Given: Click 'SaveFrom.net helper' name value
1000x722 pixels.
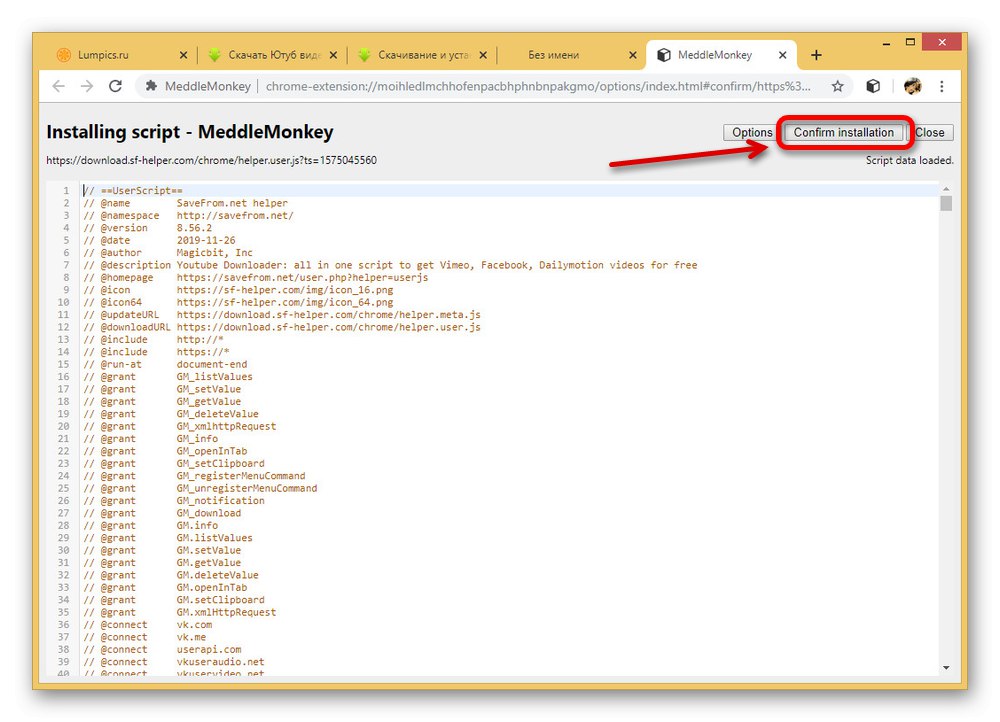Looking at the screenshot, I should click(232, 203).
